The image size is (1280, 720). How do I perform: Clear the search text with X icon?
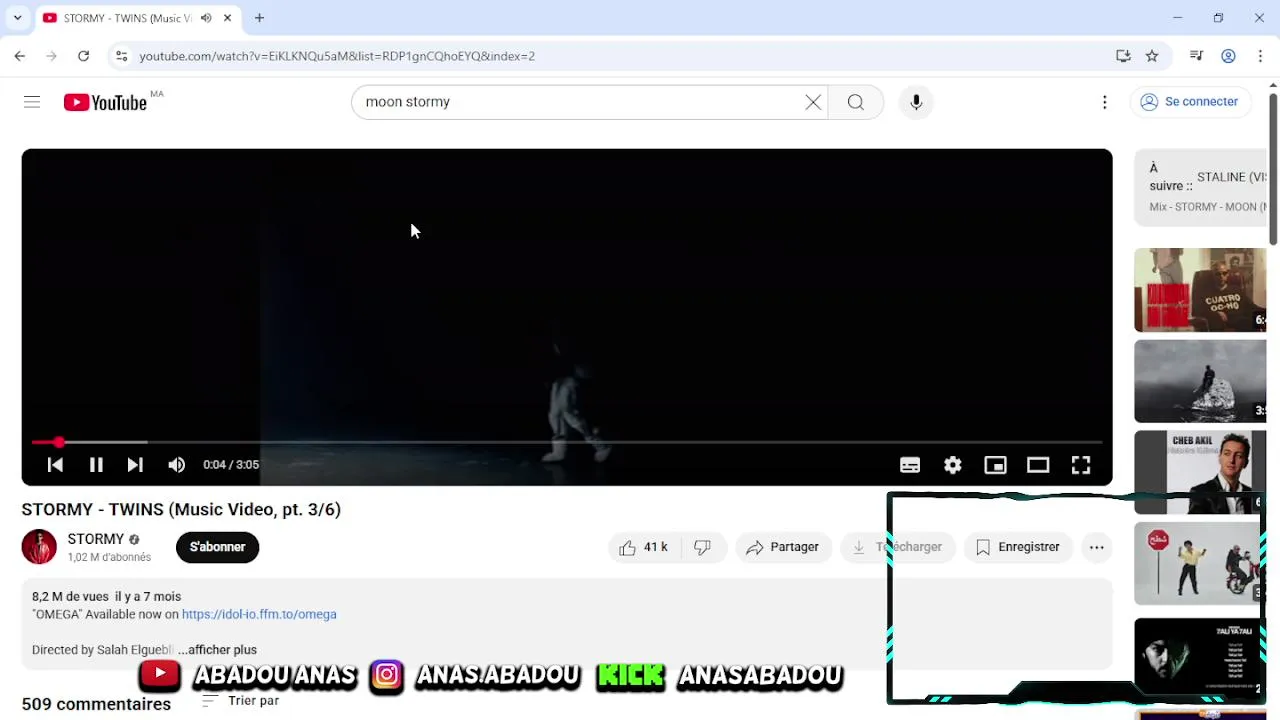tap(813, 102)
